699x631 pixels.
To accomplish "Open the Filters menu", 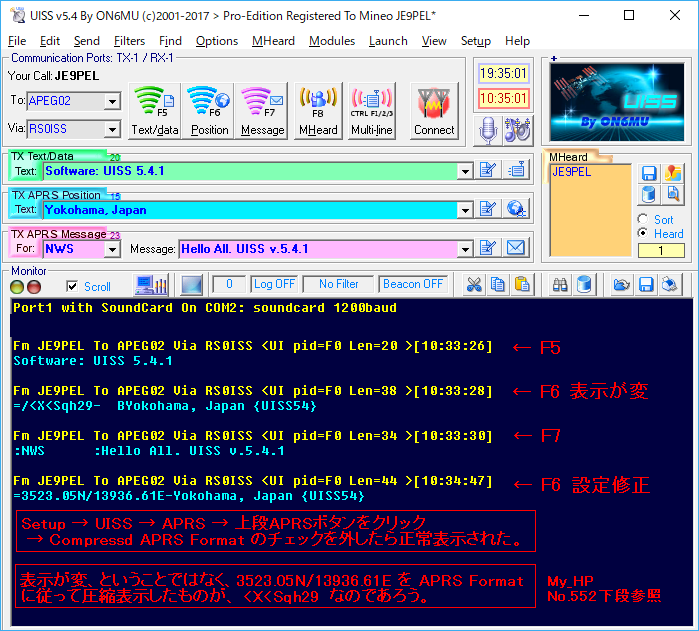I will [x=129, y=41].
